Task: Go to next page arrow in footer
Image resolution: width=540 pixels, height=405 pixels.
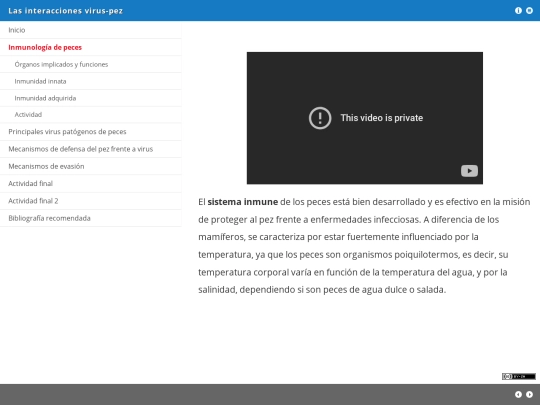Action: coord(529,395)
